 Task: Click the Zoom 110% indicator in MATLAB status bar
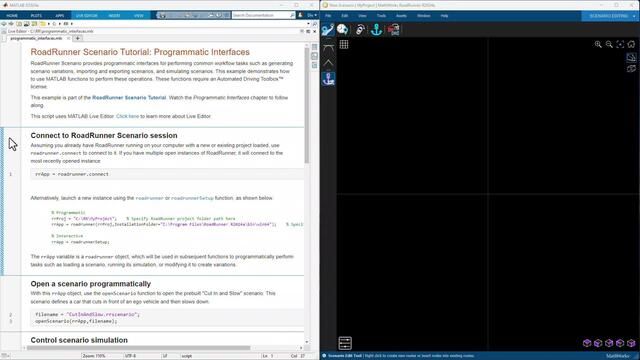point(94,356)
